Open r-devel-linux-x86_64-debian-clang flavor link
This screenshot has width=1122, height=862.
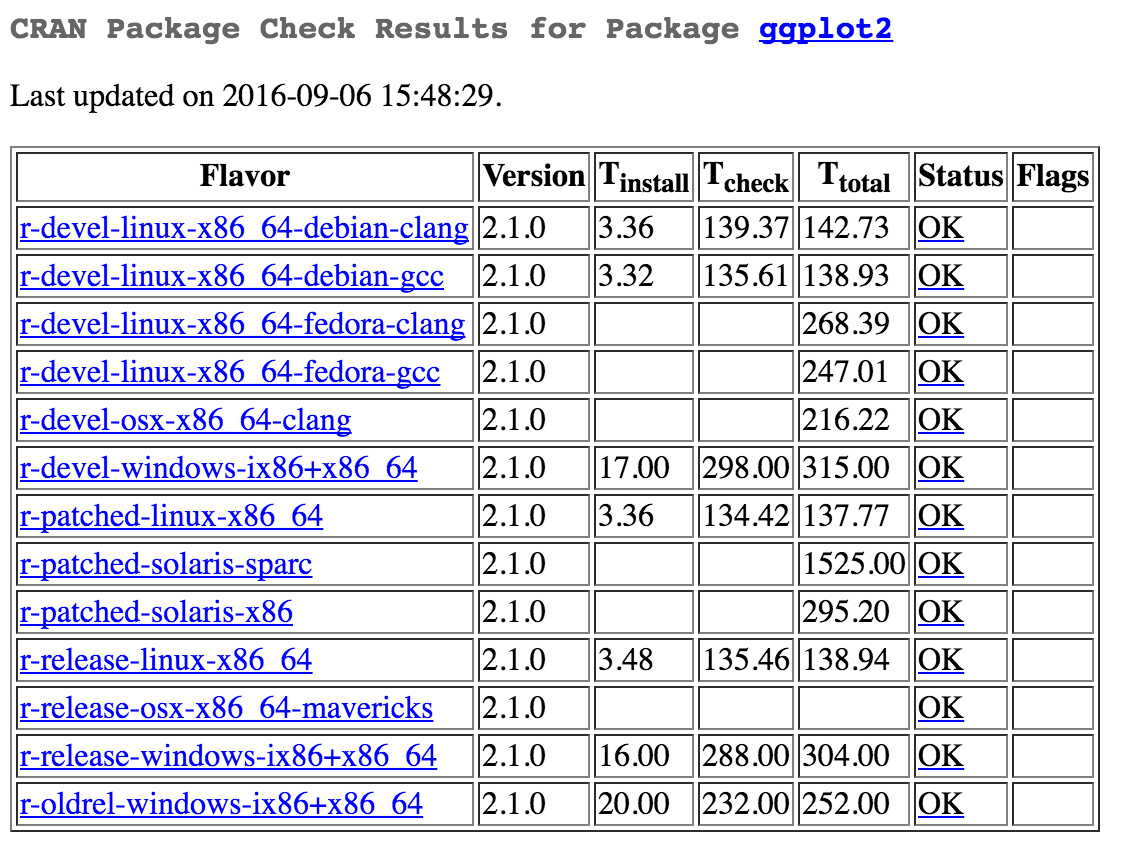[244, 228]
